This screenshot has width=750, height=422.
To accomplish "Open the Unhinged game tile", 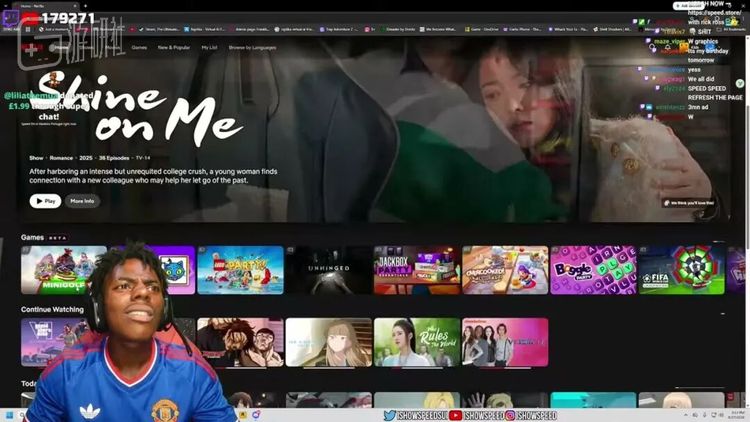I will (x=328, y=270).
